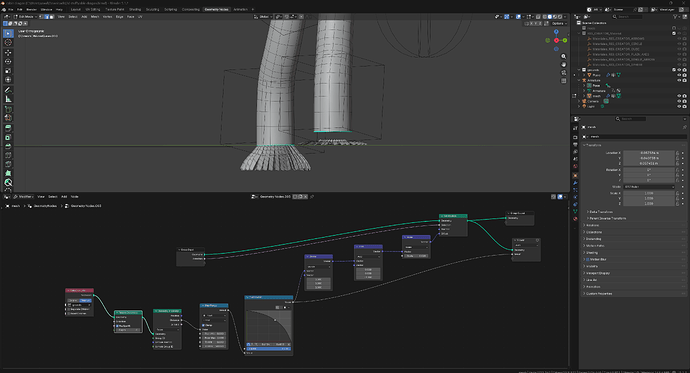Expand the Camera tree item

(x=580, y=101)
